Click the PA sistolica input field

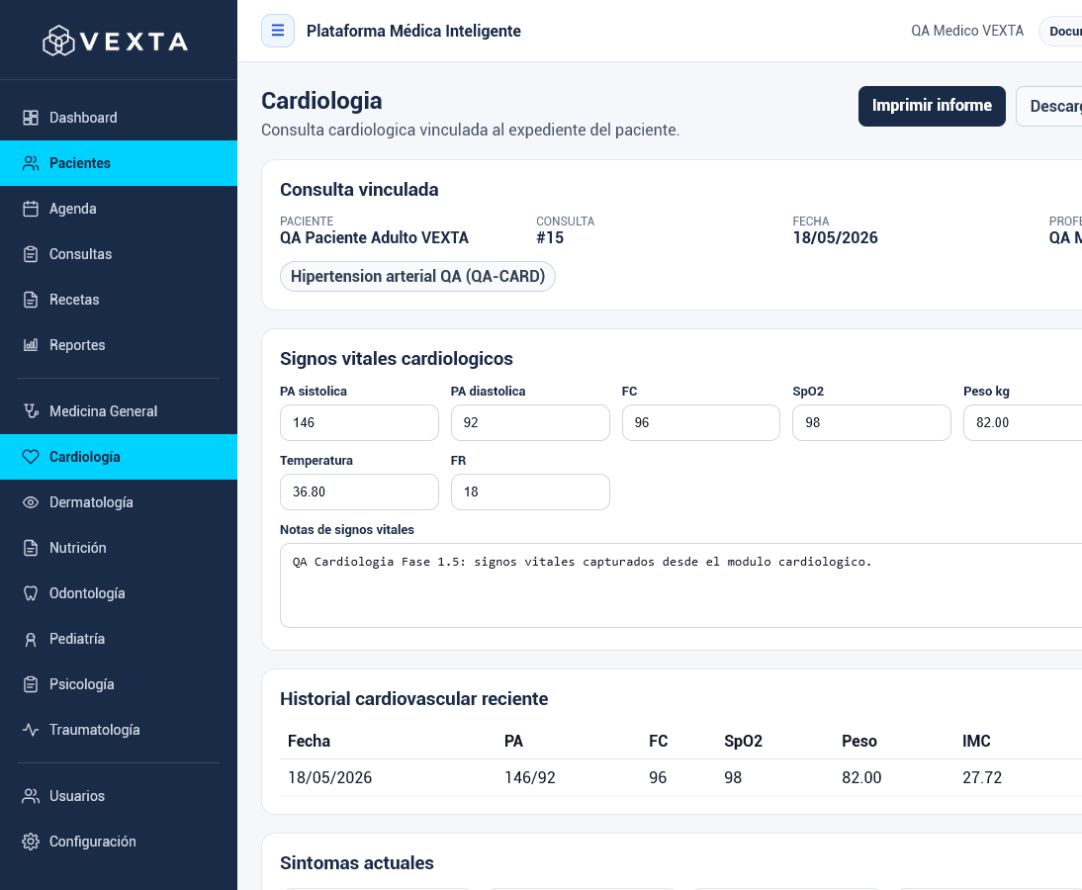pyautogui.click(x=359, y=422)
